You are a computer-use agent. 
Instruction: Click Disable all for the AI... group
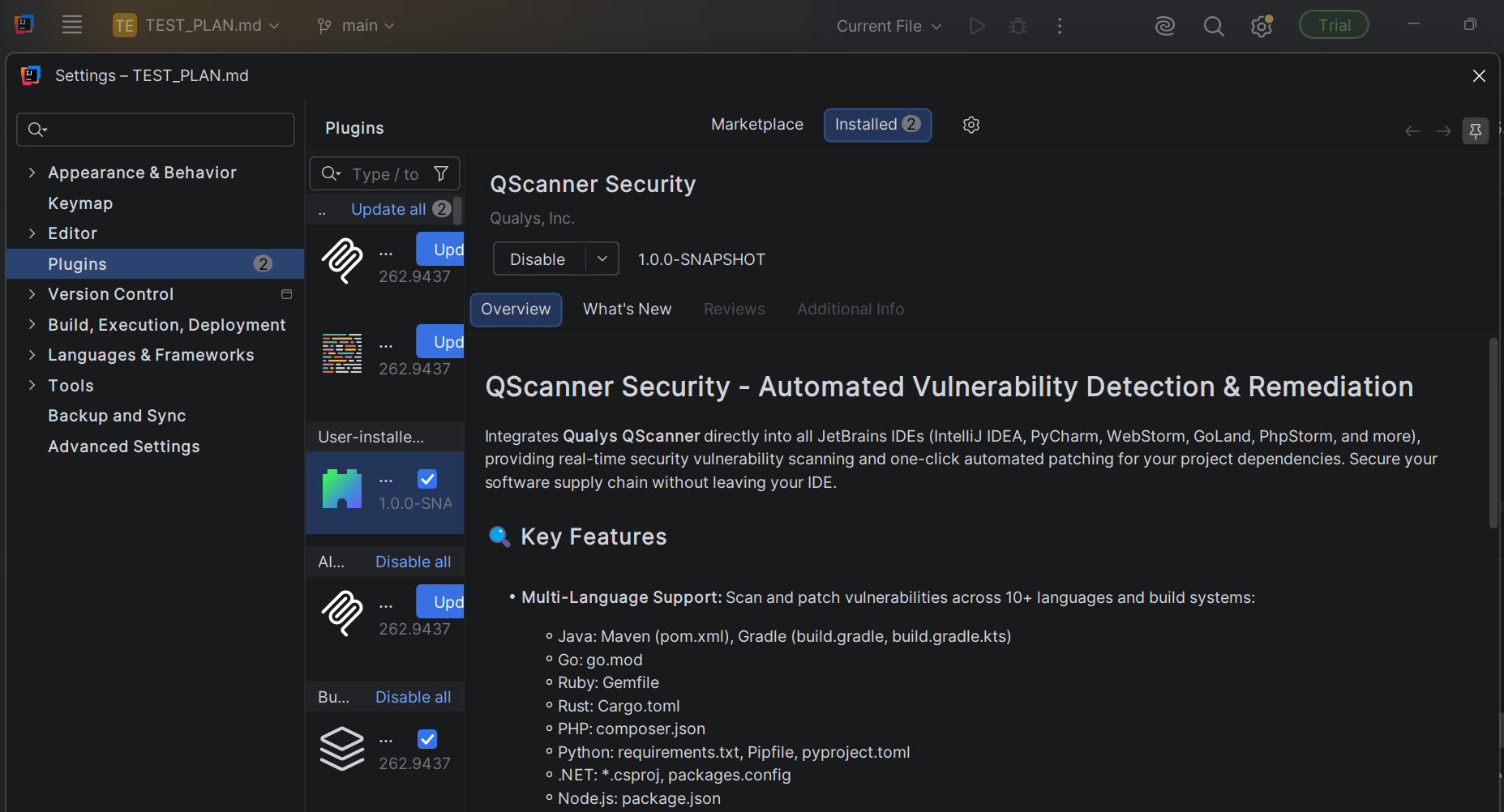(x=413, y=562)
